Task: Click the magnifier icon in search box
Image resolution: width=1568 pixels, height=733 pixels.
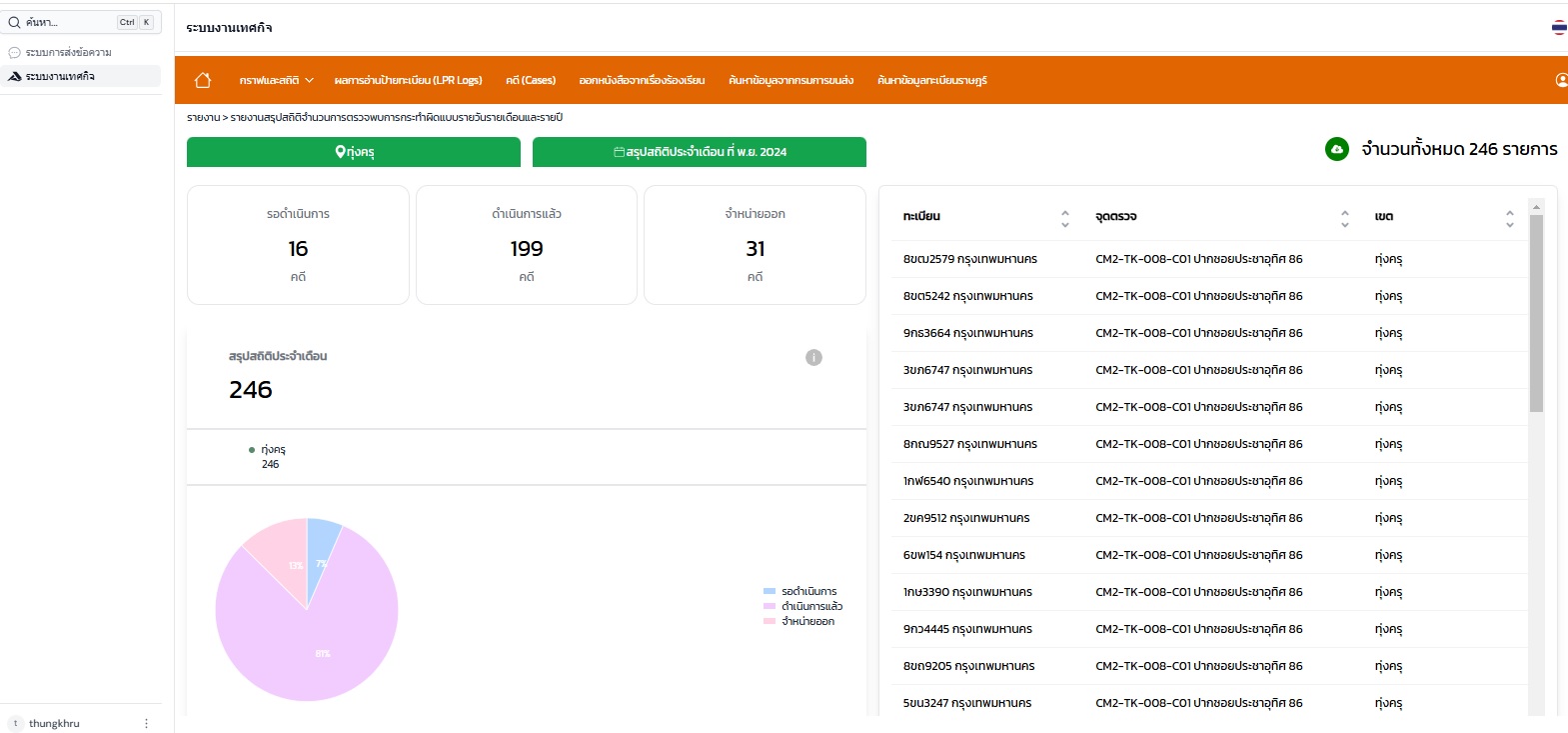Action: tap(15, 22)
